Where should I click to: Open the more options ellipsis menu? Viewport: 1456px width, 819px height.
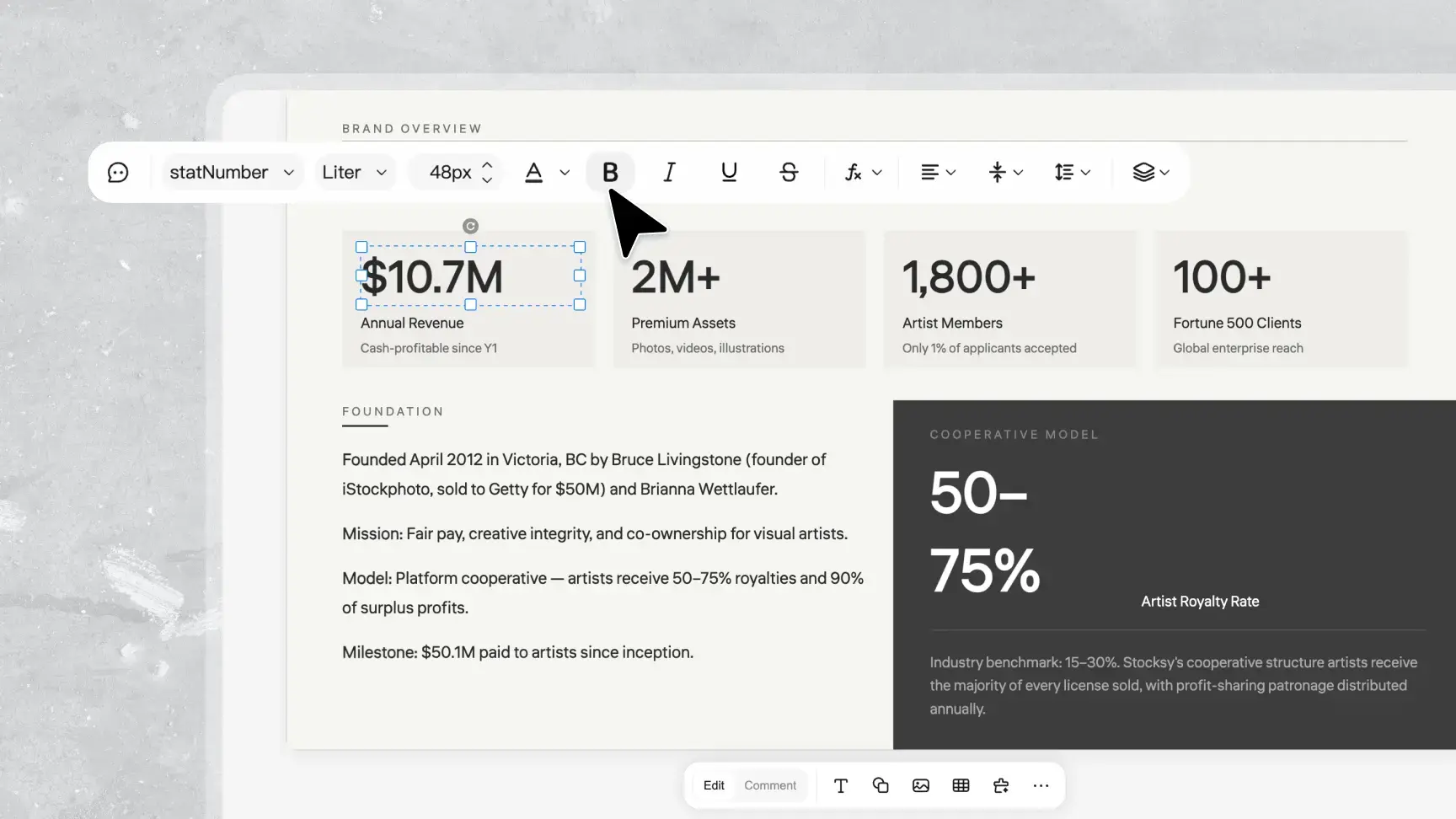coord(1041,785)
